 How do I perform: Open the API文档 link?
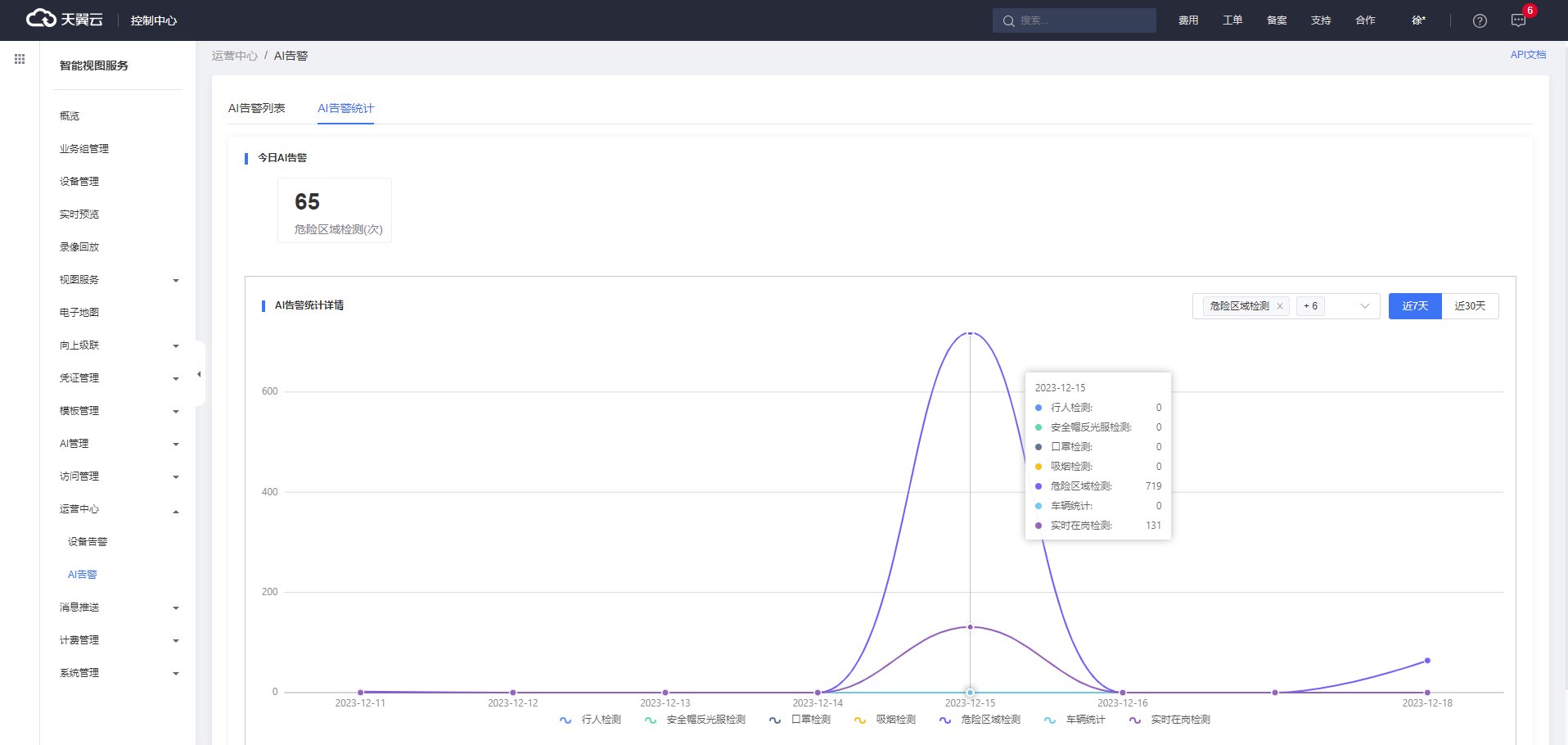tap(1528, 55)
